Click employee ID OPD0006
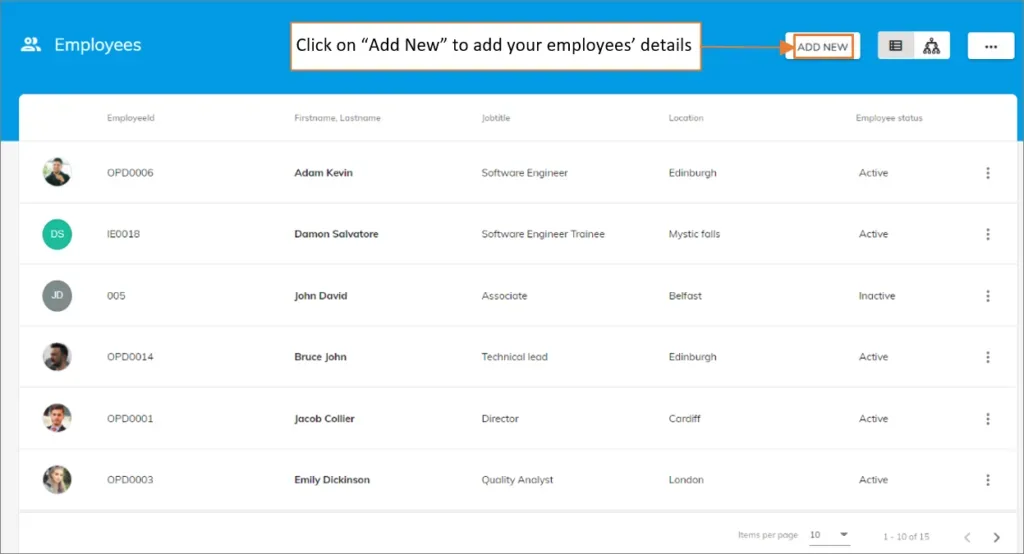The width and height of the screenshot is (1024, 554). pos(130,172)
